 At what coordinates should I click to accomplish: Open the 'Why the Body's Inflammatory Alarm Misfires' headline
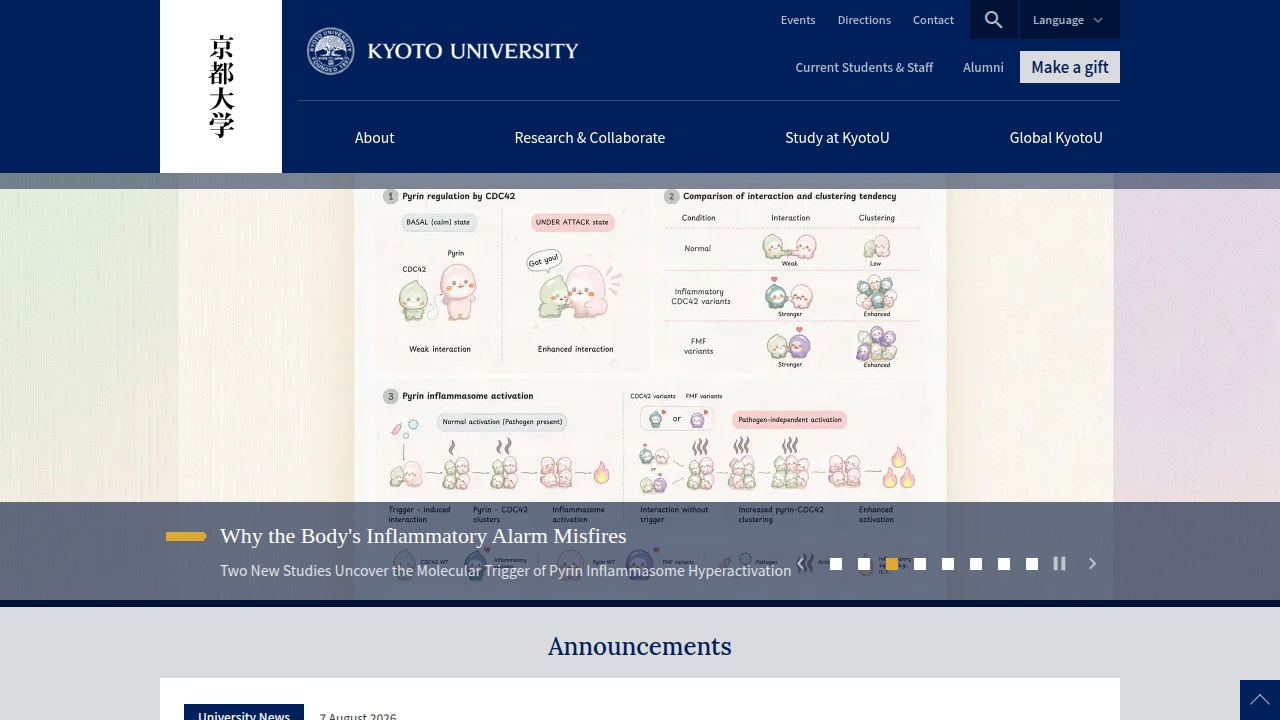[x=423, y=536]
